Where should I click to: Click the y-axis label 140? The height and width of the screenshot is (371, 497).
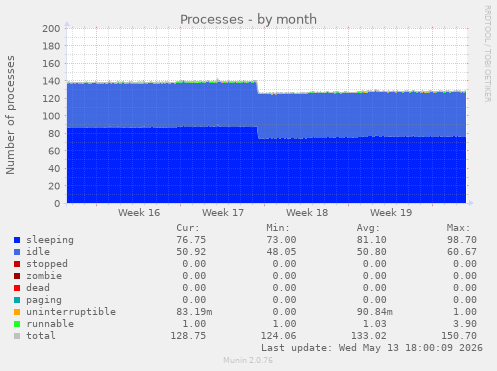(51, 81)
